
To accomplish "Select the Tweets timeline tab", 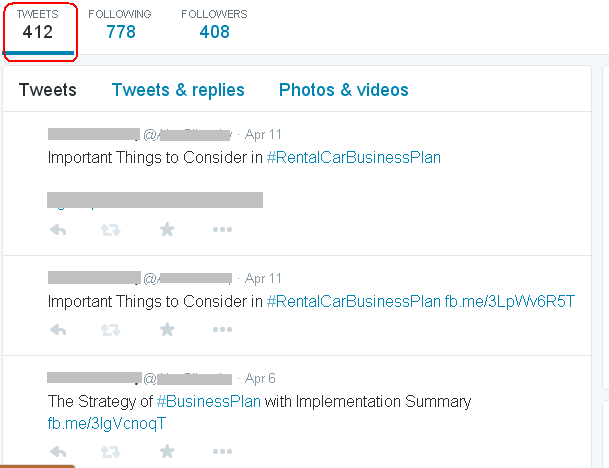I will click(x=47, y=90).
